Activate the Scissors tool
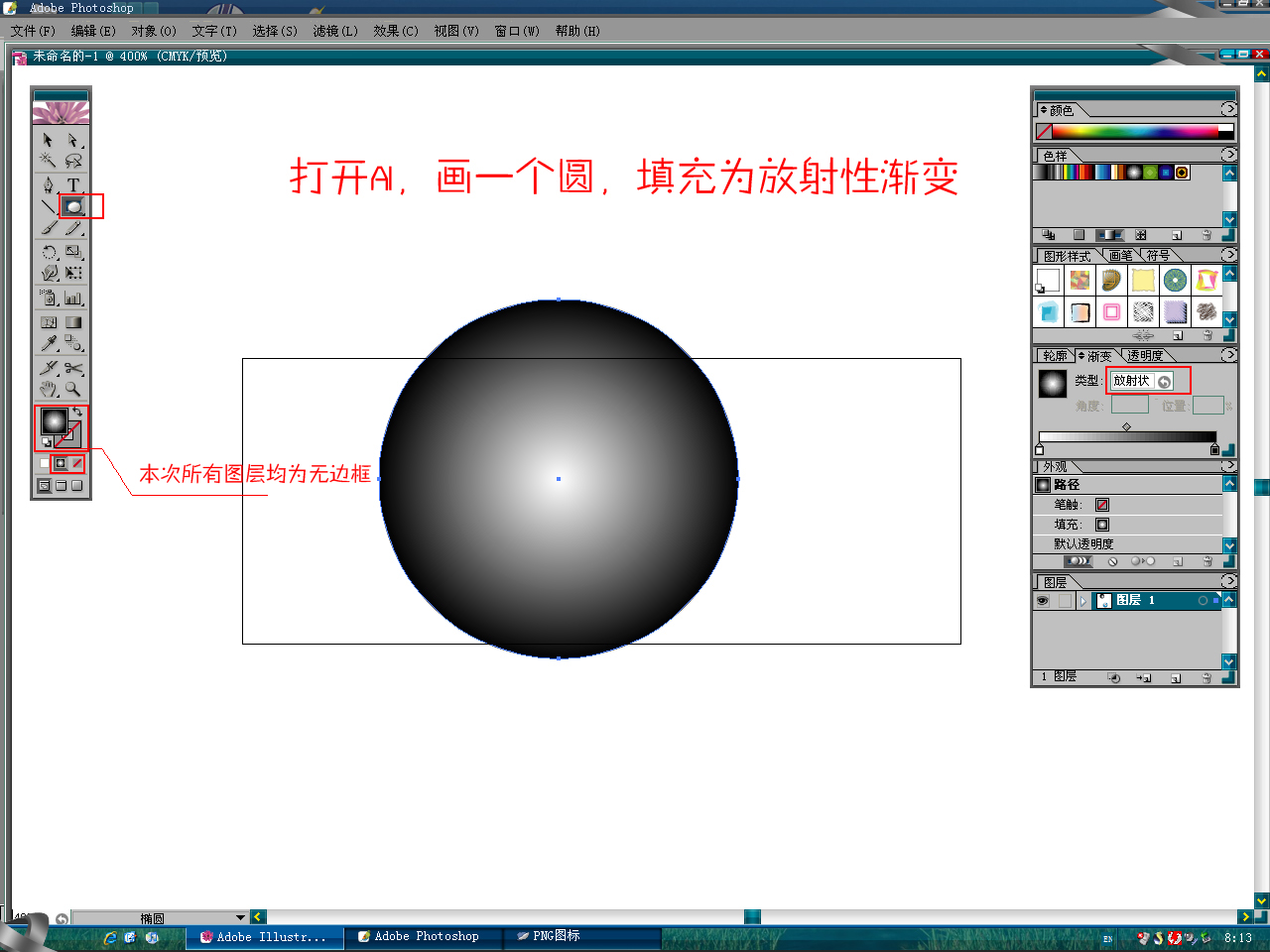Image resolution: width=1270 pixels, height=952 pixels. [73, 368]
